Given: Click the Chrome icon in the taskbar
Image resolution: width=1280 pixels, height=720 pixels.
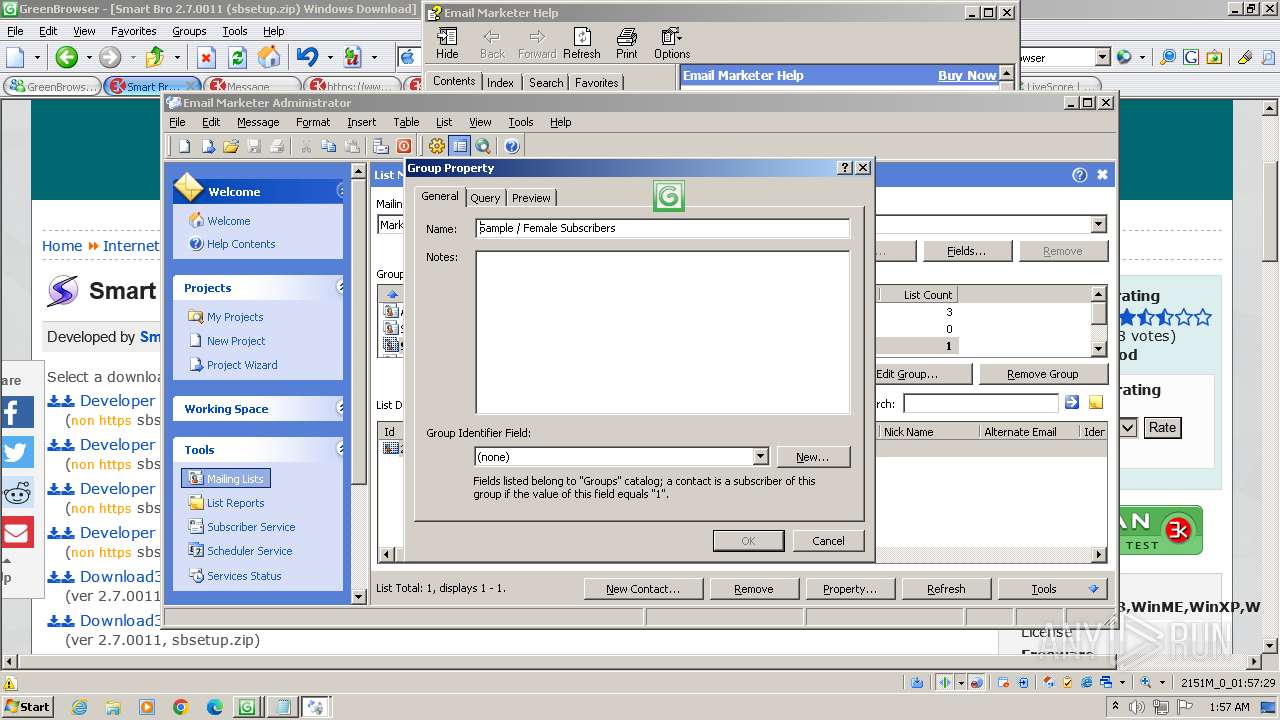Looking at the screenshot, I should pyautogui.click(x=180, y=707).
